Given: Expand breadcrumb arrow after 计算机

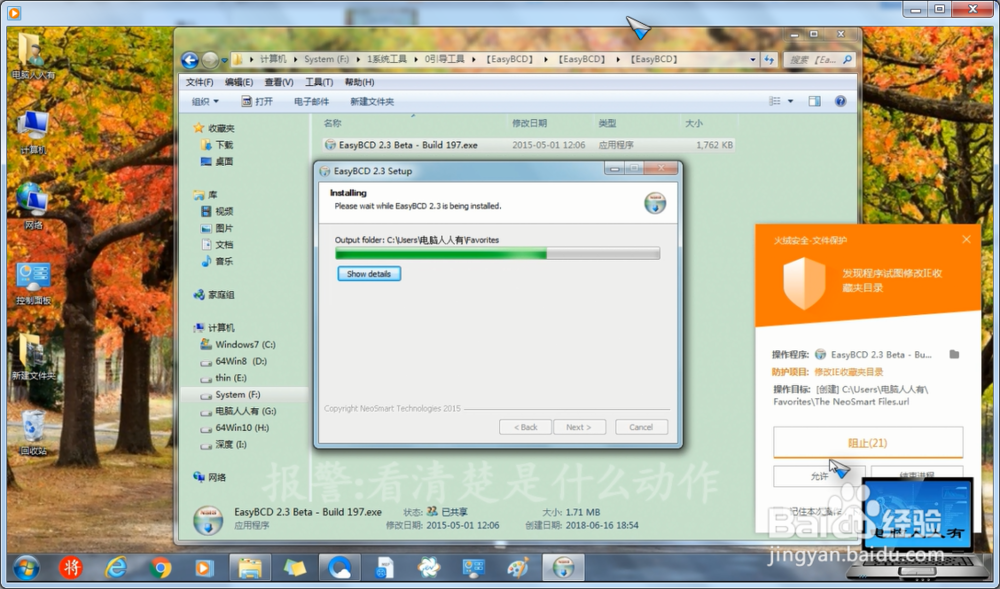Looking at the screenshot, I should (x=295, y=59).
